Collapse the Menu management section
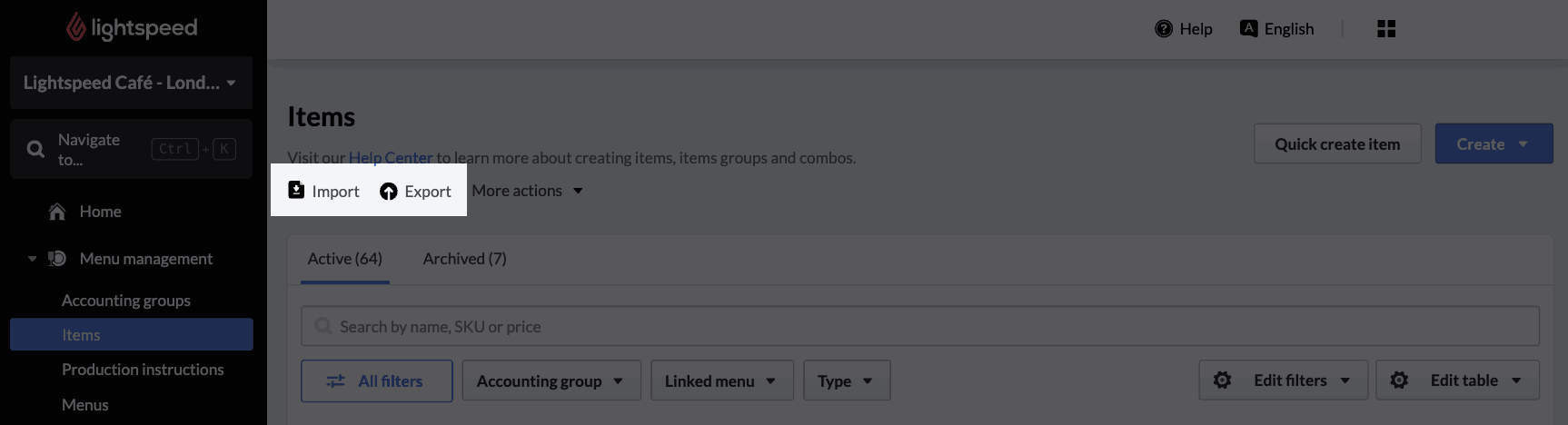 click(x=32, y=259)
